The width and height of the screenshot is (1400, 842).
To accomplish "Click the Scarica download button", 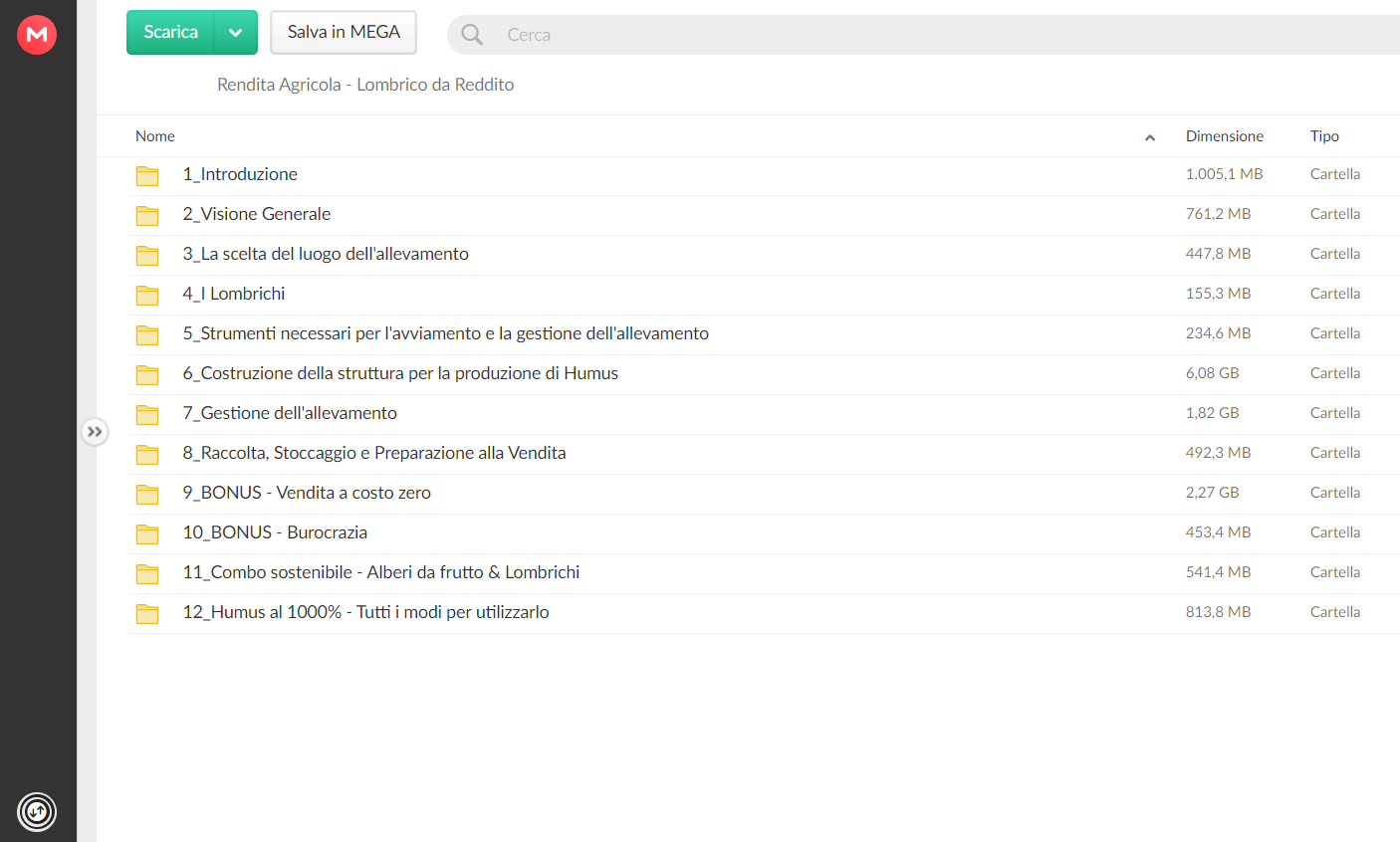I will (170, 32).
